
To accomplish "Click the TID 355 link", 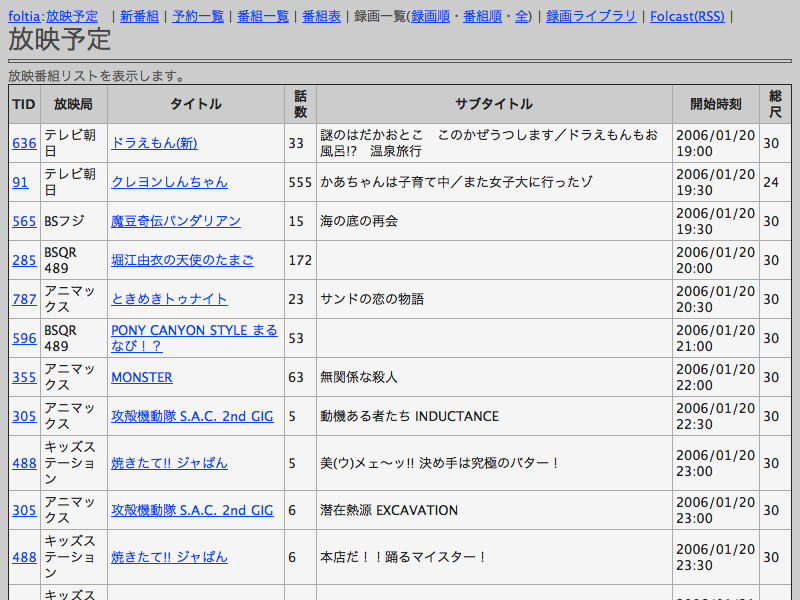I will pos(24,377).
